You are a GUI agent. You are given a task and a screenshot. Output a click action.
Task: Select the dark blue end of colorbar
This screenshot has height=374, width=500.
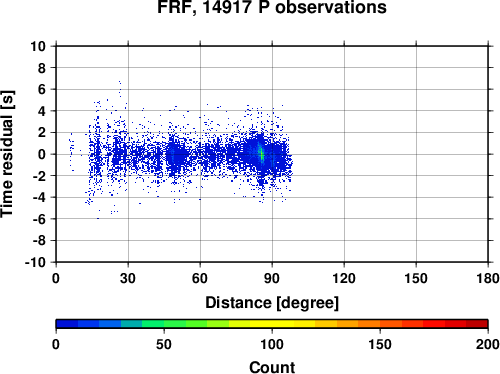click(x=67, y=324)
